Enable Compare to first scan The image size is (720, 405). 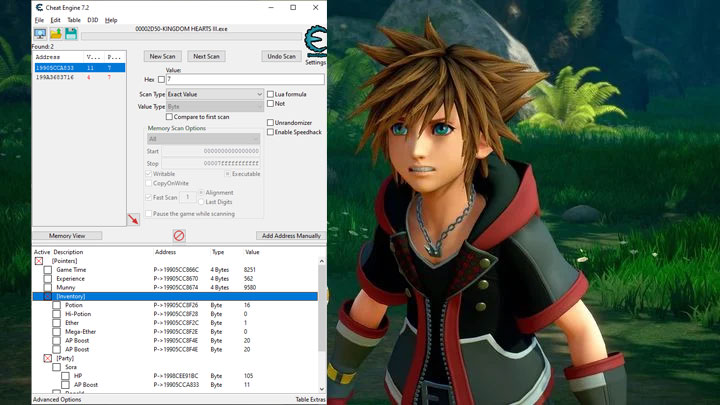[x=169, y=117]
